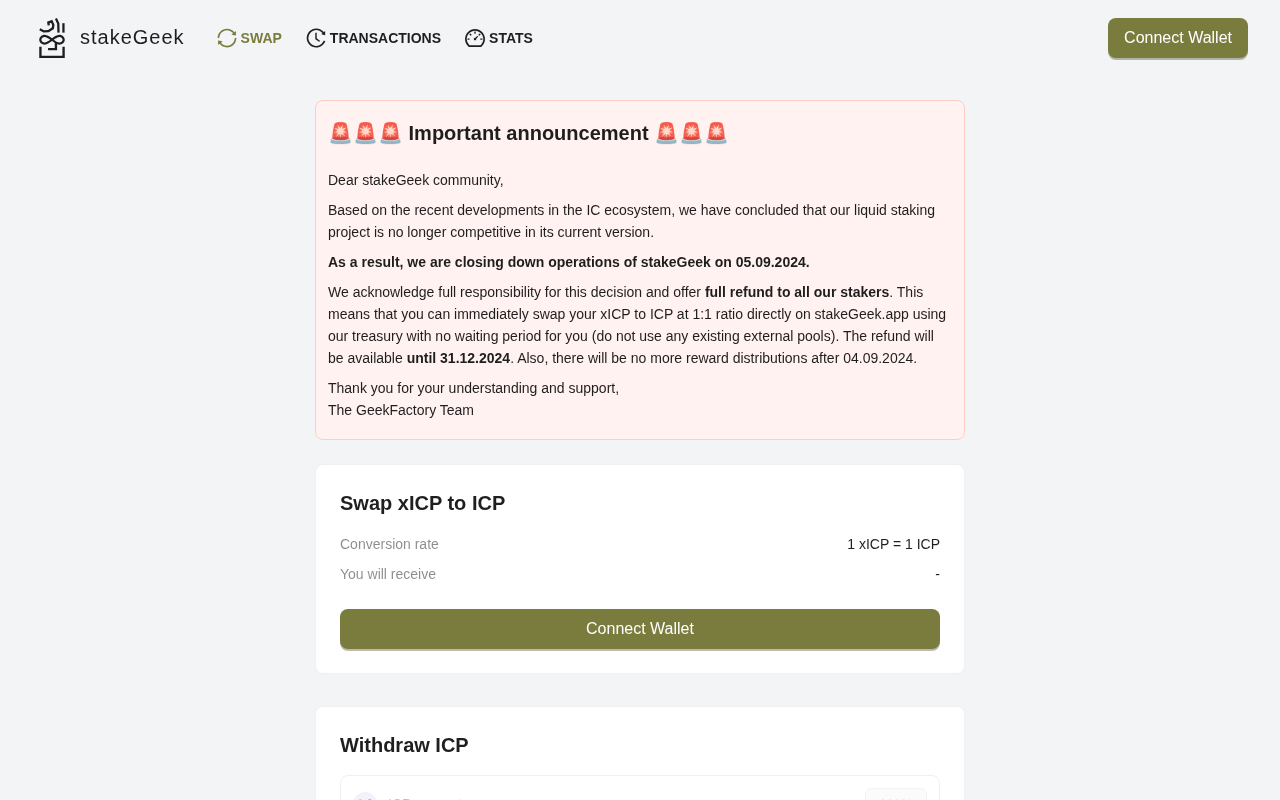Screen dimensions: 1280x800
Task: Click the gauge Stats icon
Action: tap(475, 38)
